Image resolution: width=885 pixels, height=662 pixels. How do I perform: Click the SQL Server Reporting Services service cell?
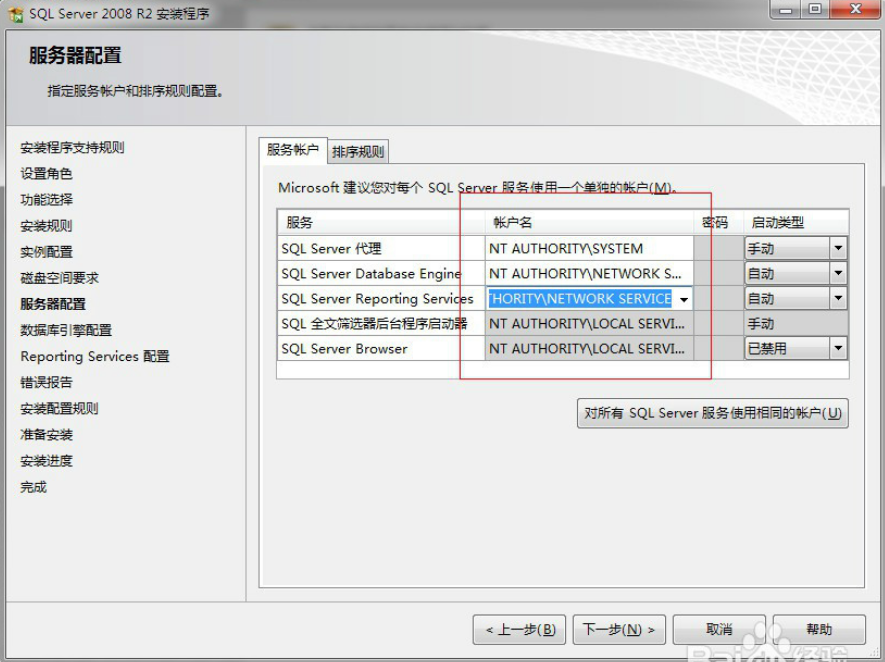[381, 299]
